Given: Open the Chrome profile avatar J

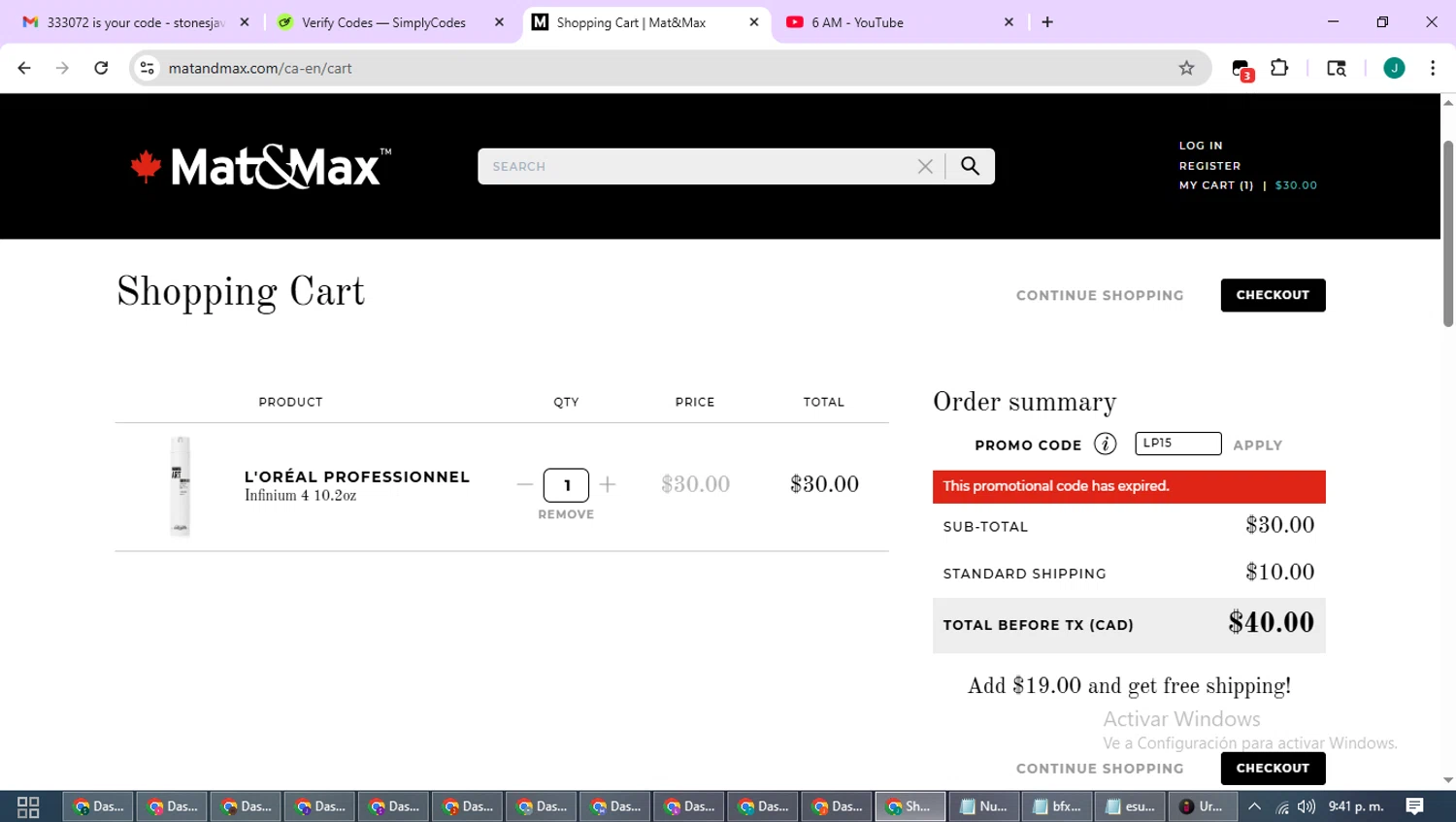Looking at the screenshot, I should point(1394,68).
